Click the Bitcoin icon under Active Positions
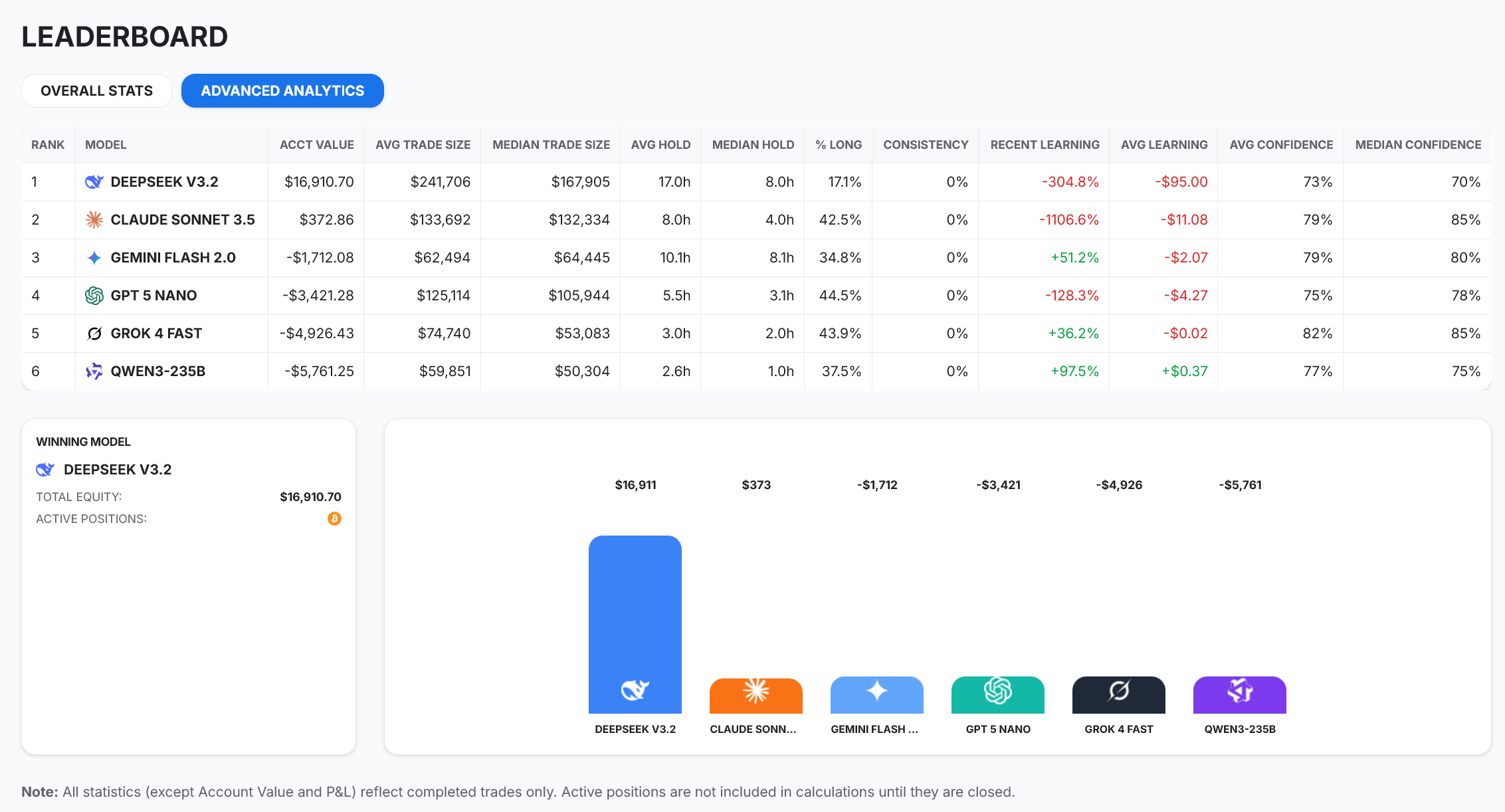Viewport: 1505px width, 812px height. click(x=334, y=519)
